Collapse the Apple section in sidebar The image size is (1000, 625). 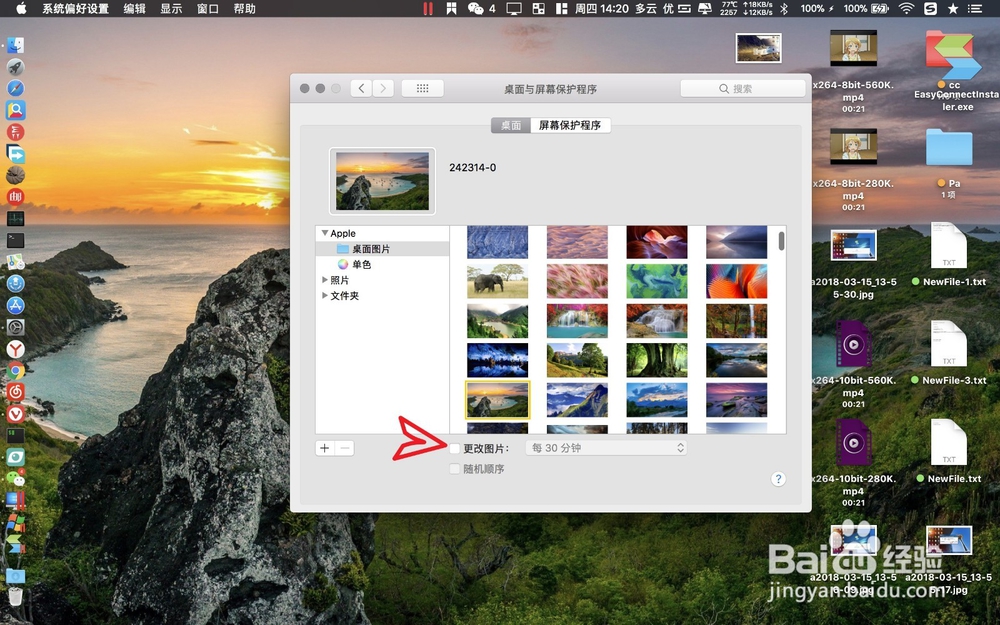pos(324,232)
